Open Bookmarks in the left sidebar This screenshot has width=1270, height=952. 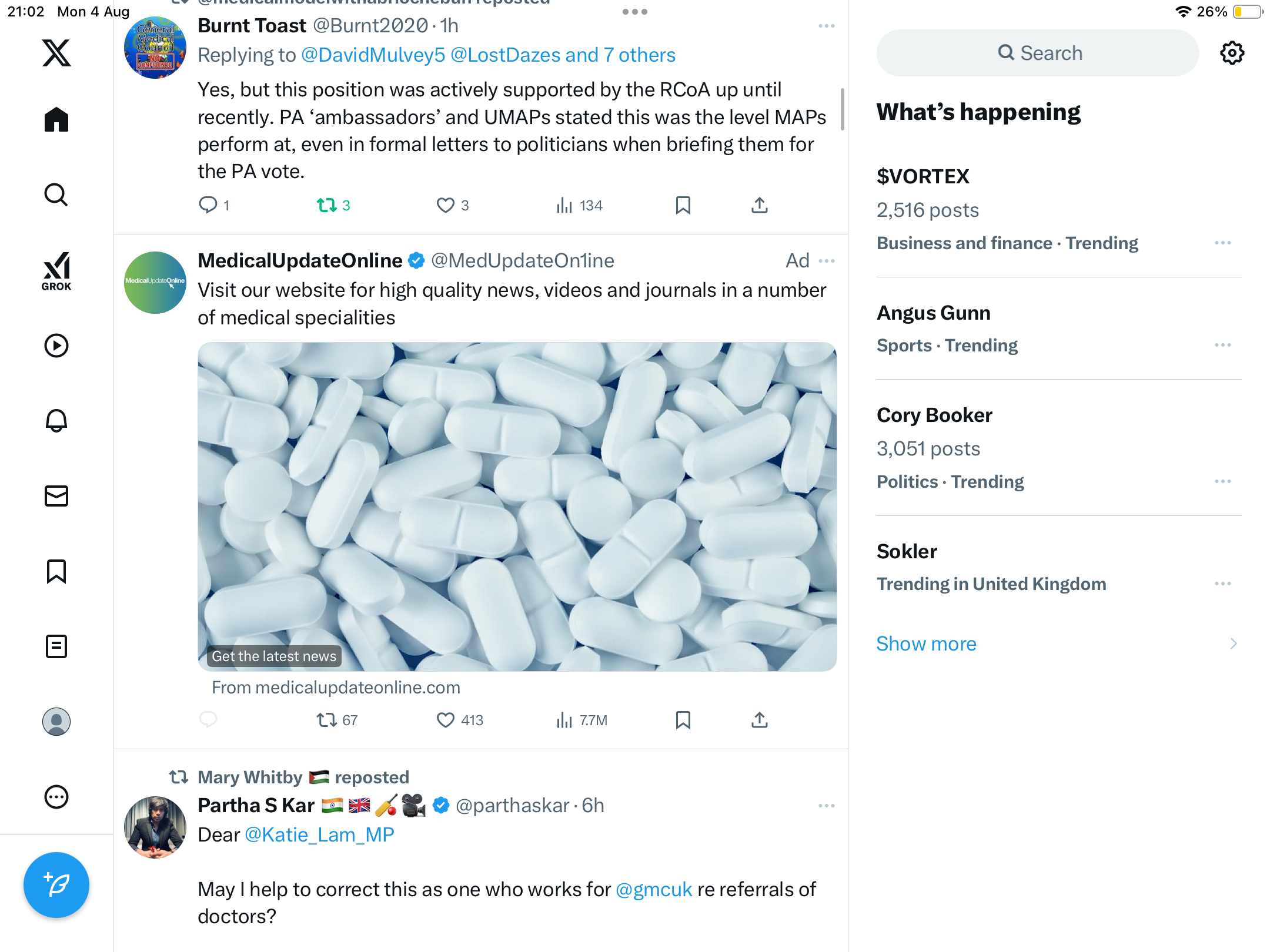(x=56, y=571)
